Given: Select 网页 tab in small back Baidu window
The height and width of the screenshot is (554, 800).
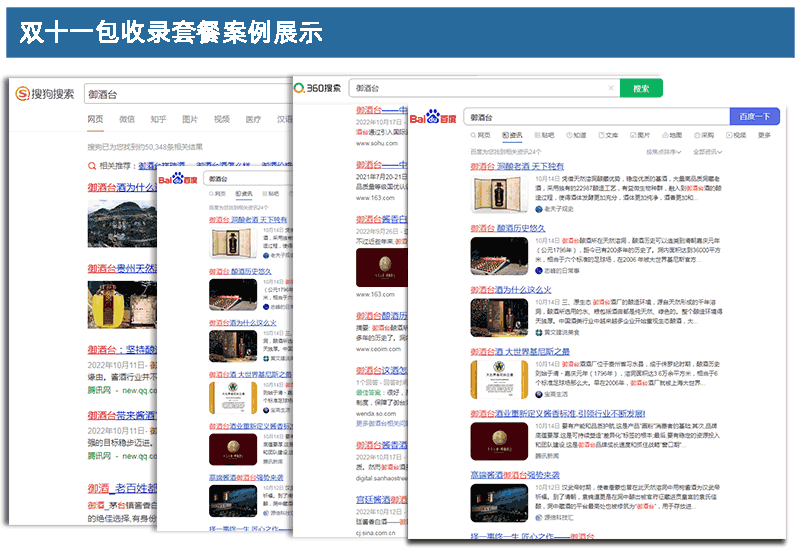Looking at the screenshot, I should point(217,194).
